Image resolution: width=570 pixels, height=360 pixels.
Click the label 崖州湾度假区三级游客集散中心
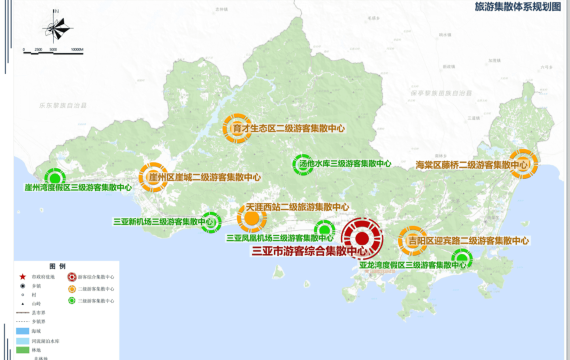pos(78,188)
